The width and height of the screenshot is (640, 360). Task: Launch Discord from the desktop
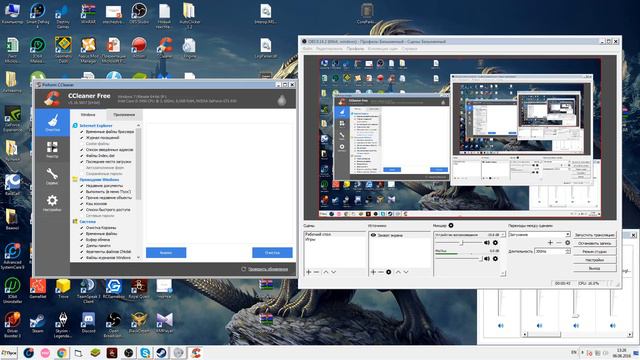tap(88, 322)
